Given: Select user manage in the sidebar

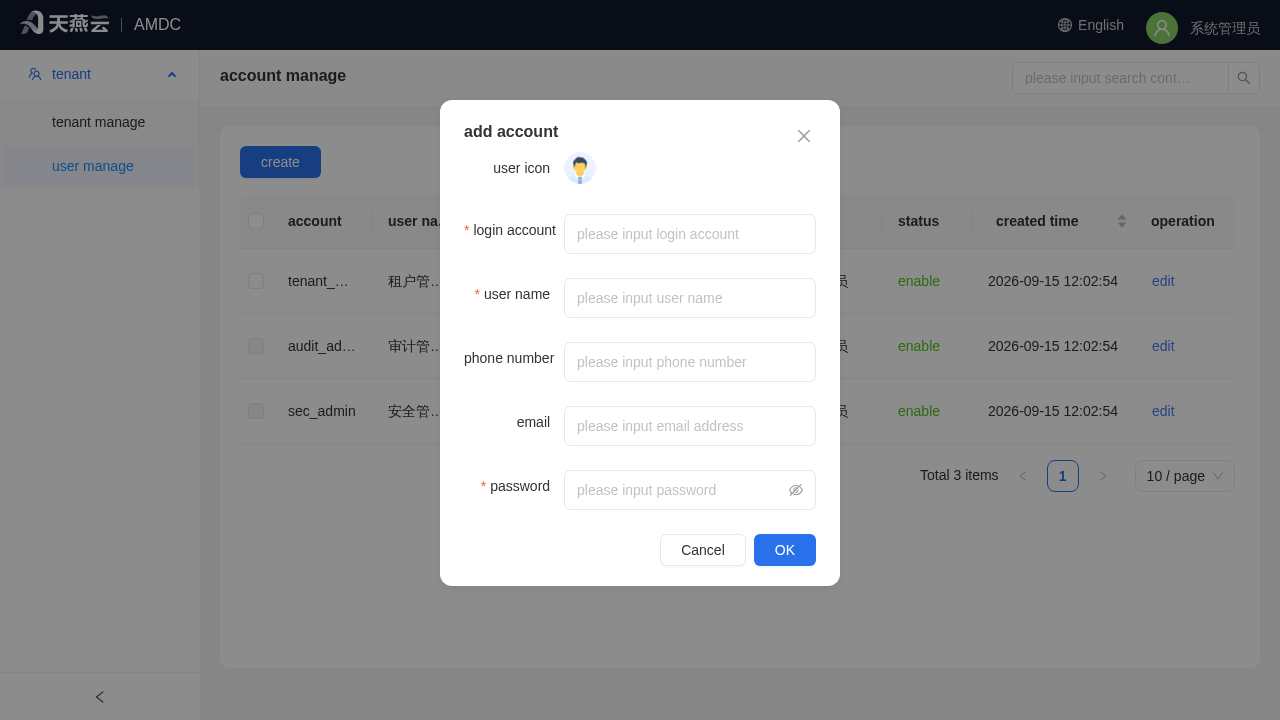Looking at the screenshot, I should point(100,166).
